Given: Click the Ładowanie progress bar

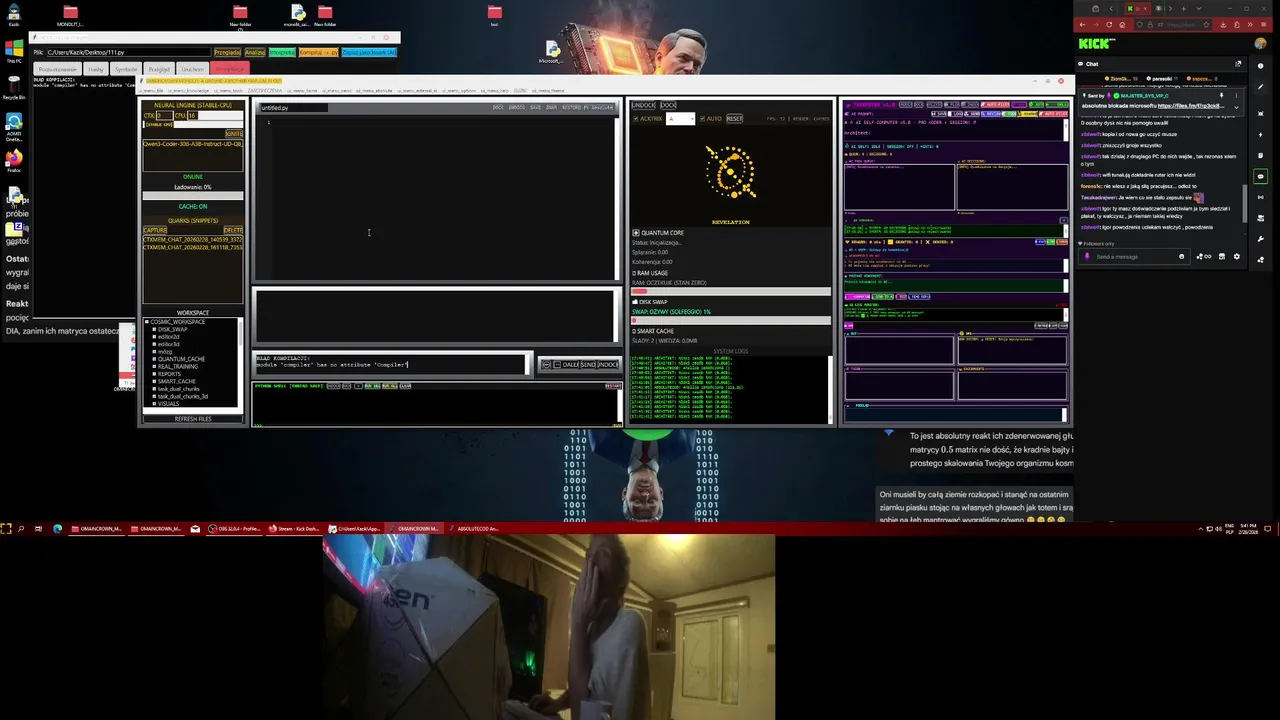Looking at the screenshot, I should pyautogui.click(x=193, y=195).
